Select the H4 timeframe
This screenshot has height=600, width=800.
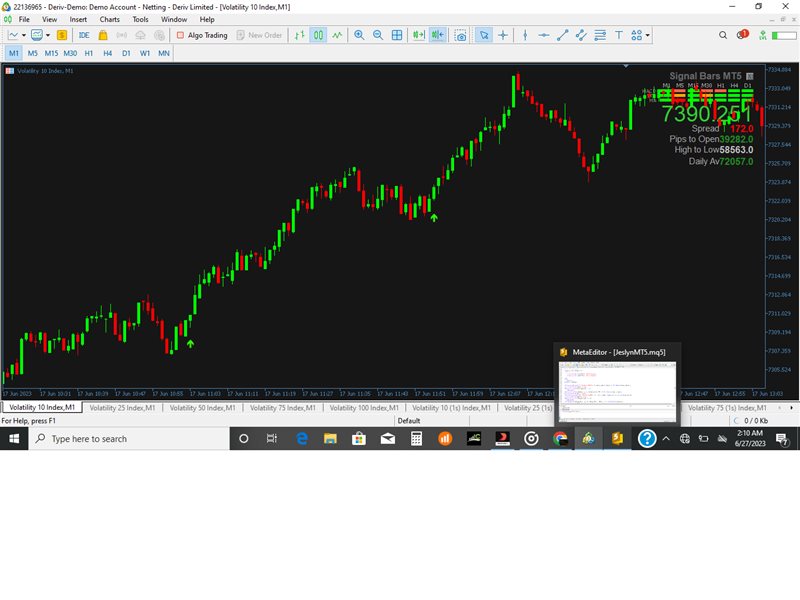[108, 53]
